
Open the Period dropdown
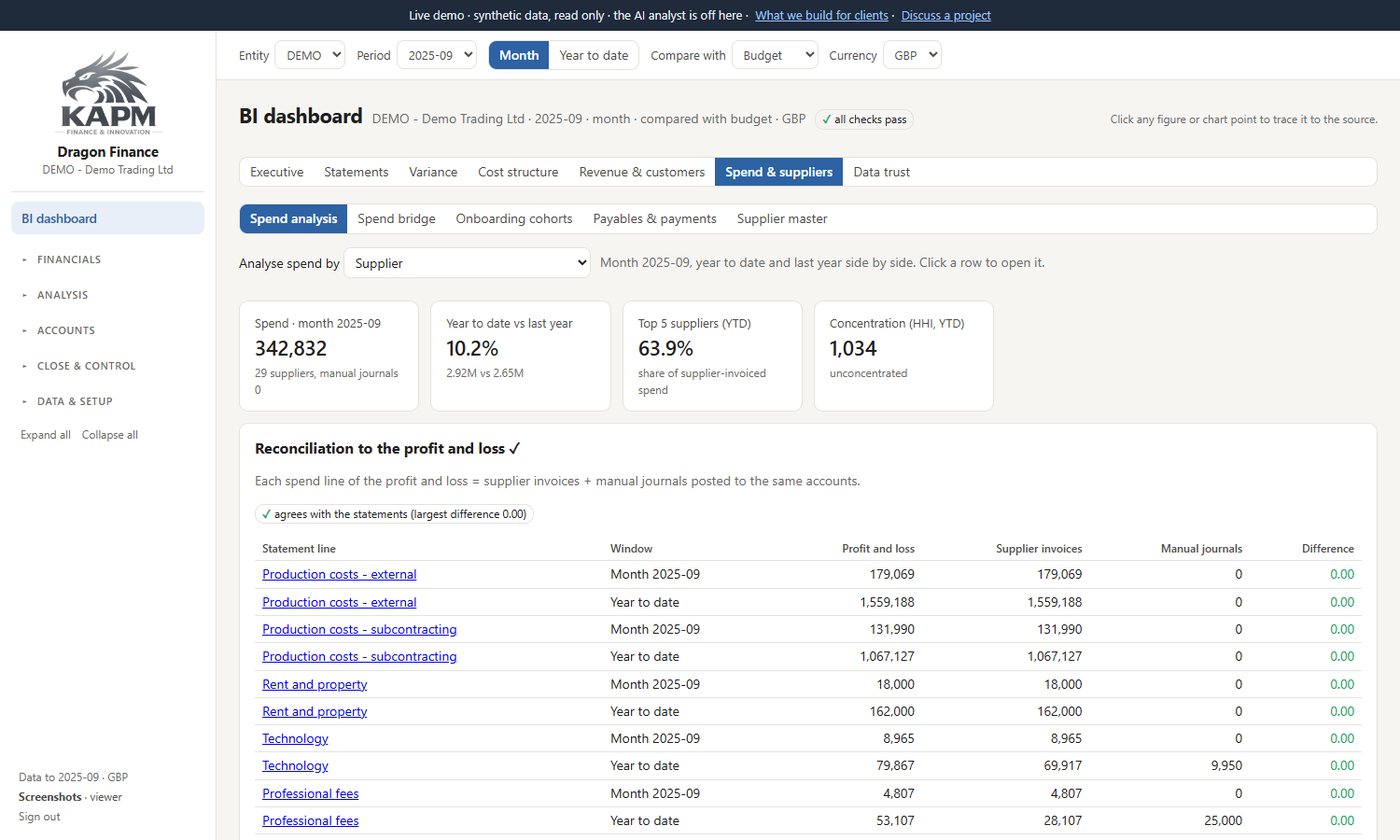437,55
